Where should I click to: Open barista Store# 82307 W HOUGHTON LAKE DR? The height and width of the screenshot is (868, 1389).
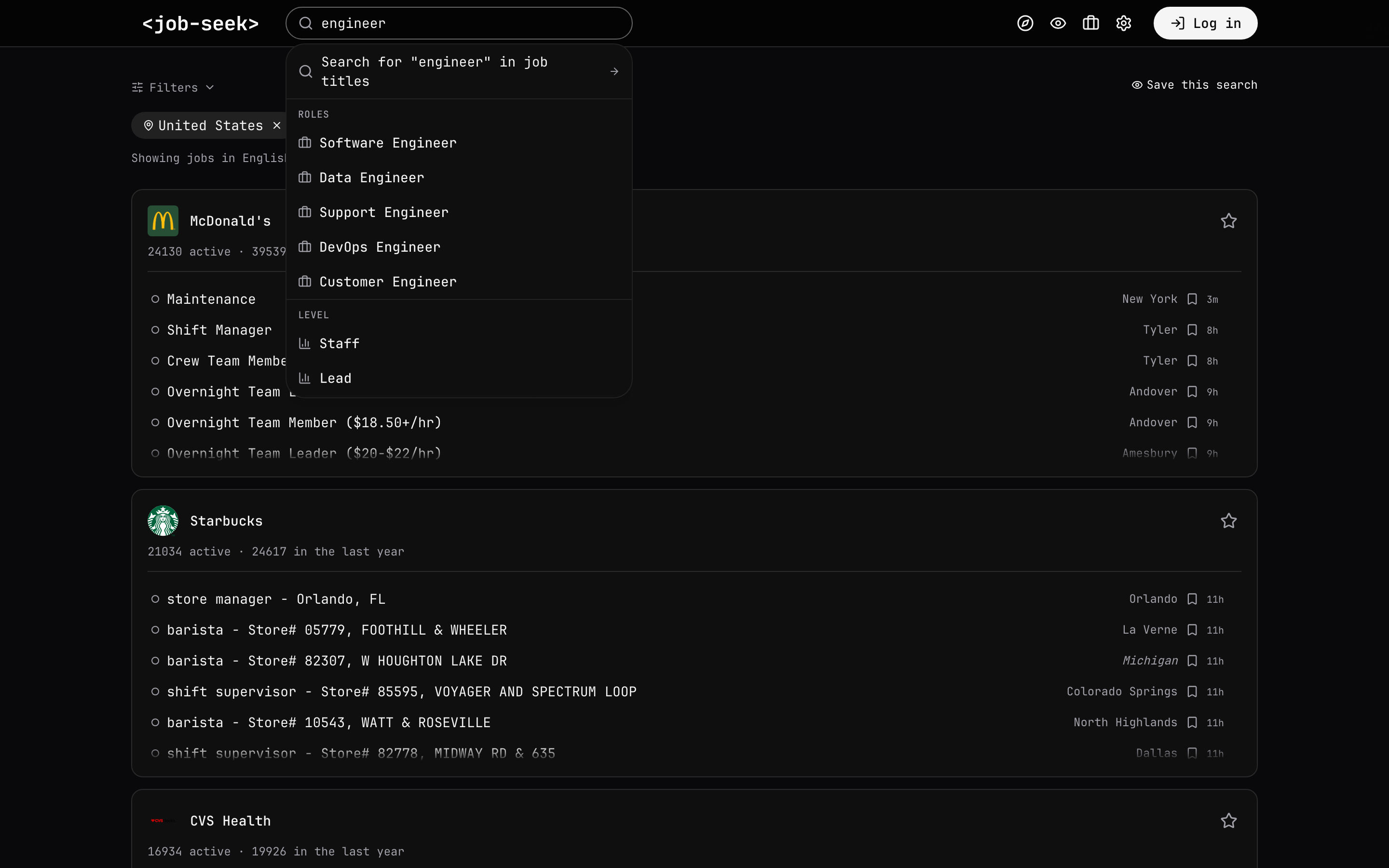click(x=337, y=661)
